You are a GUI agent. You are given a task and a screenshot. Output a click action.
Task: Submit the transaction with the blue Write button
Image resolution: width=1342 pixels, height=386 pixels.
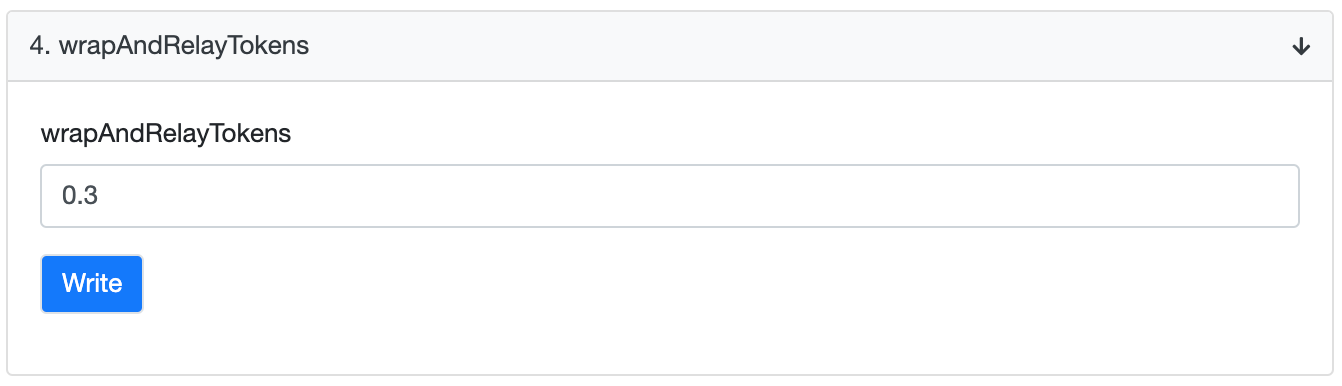point(92,284)
